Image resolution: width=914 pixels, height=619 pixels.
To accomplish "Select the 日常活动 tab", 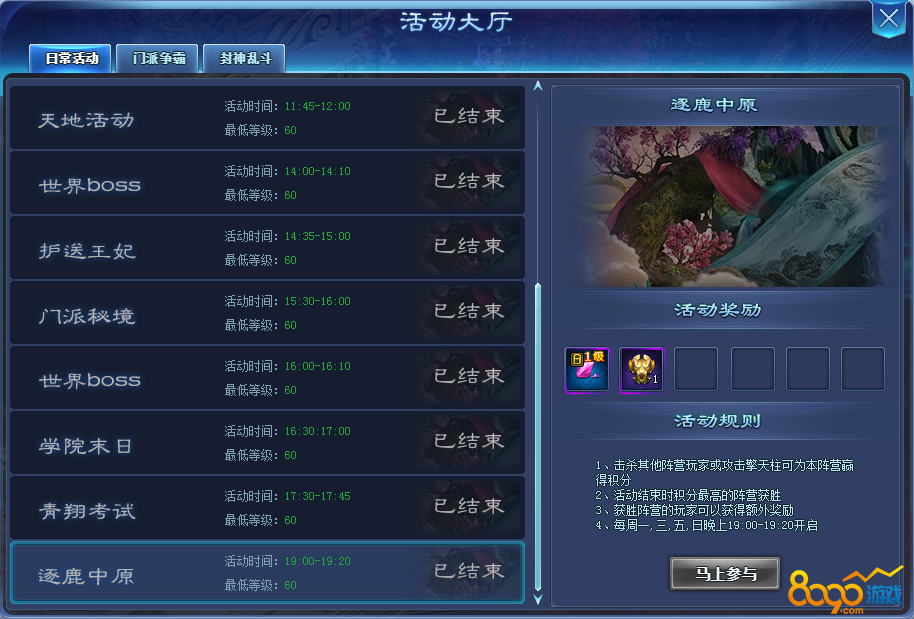I will (x=70, y=58).
